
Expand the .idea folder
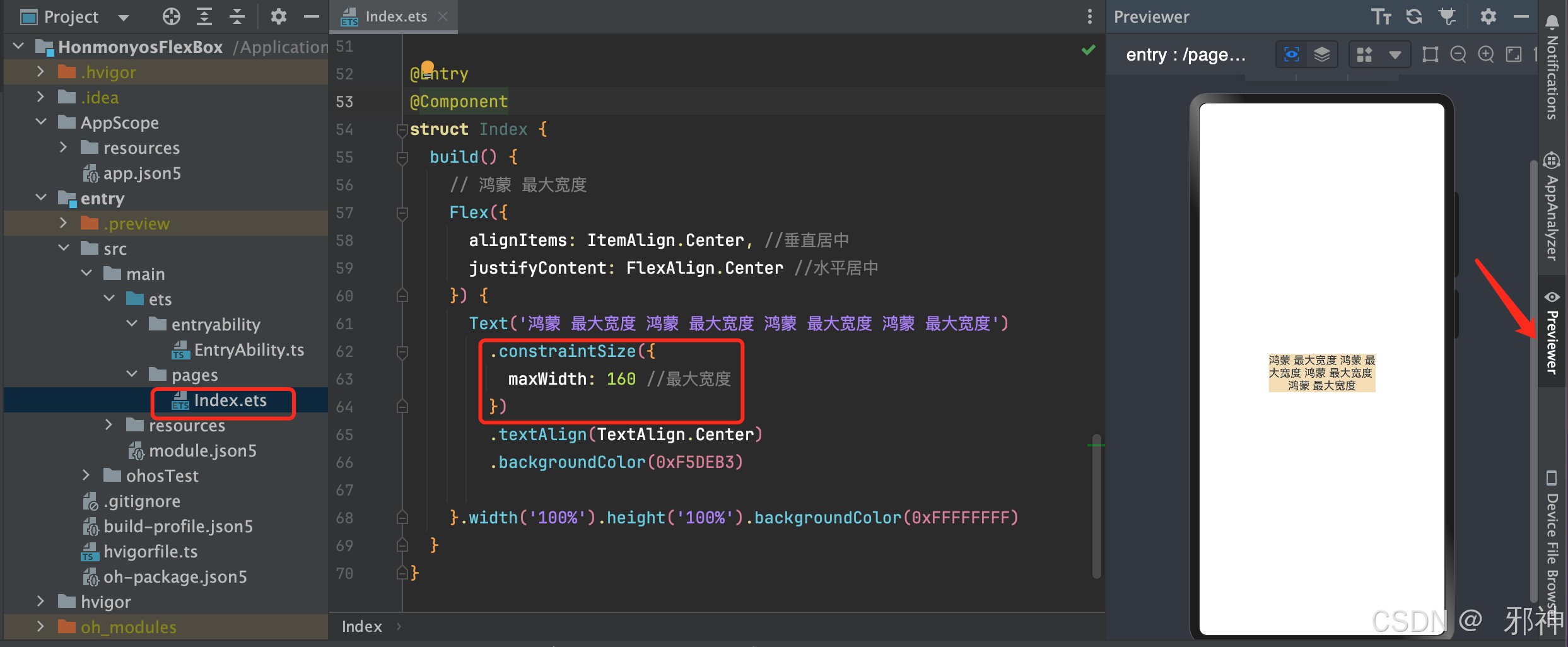pyautogui.click(x=41, y=97)
